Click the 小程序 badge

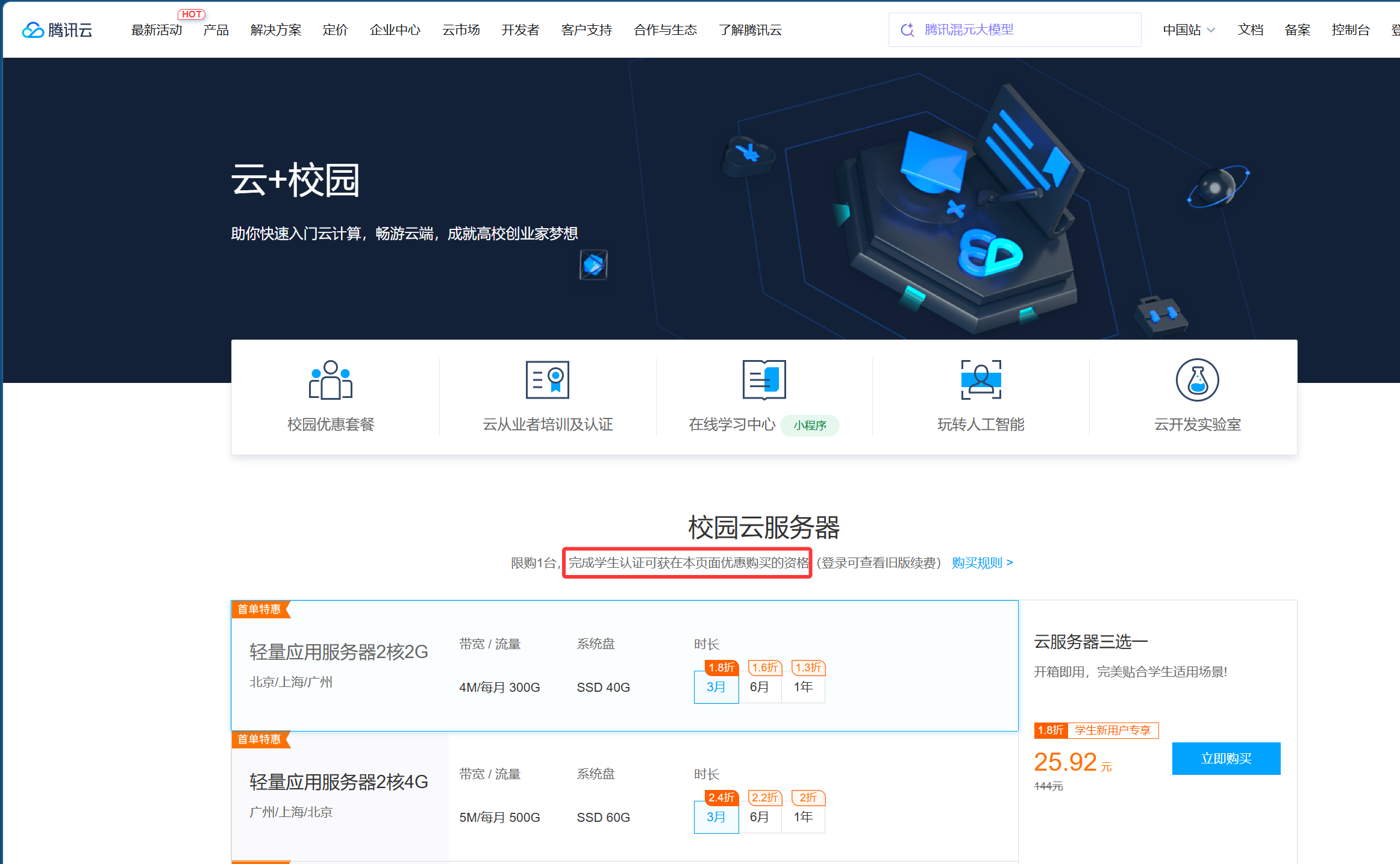(x=810, y=425)
